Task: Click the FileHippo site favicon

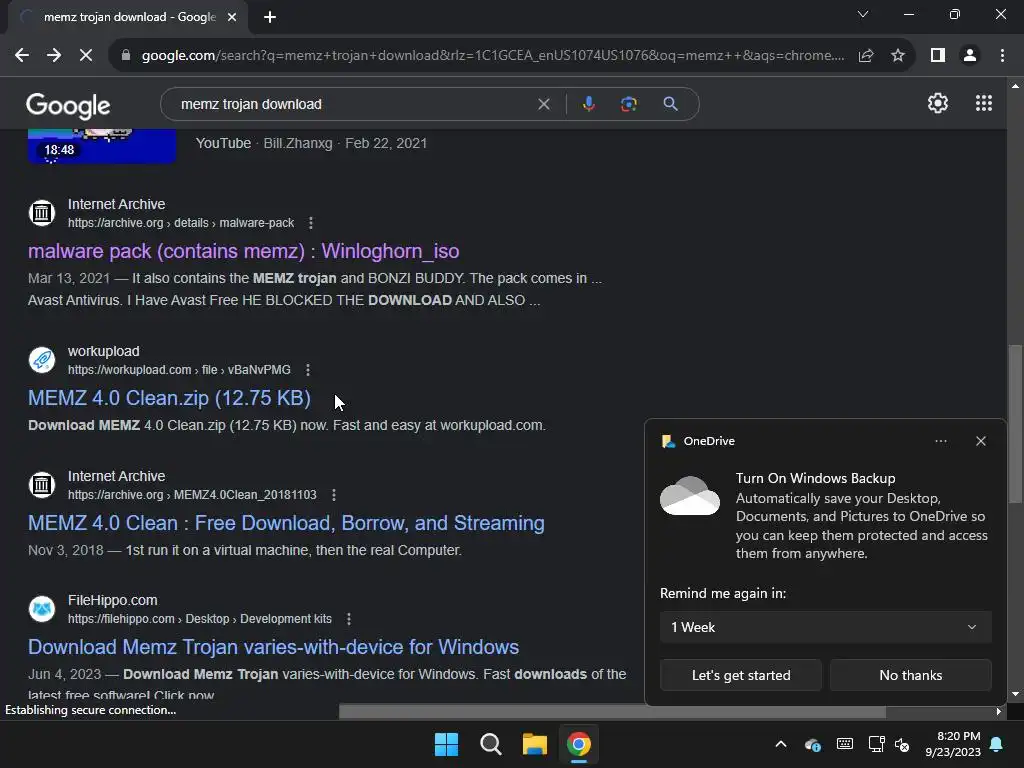Action: point(42,609)
